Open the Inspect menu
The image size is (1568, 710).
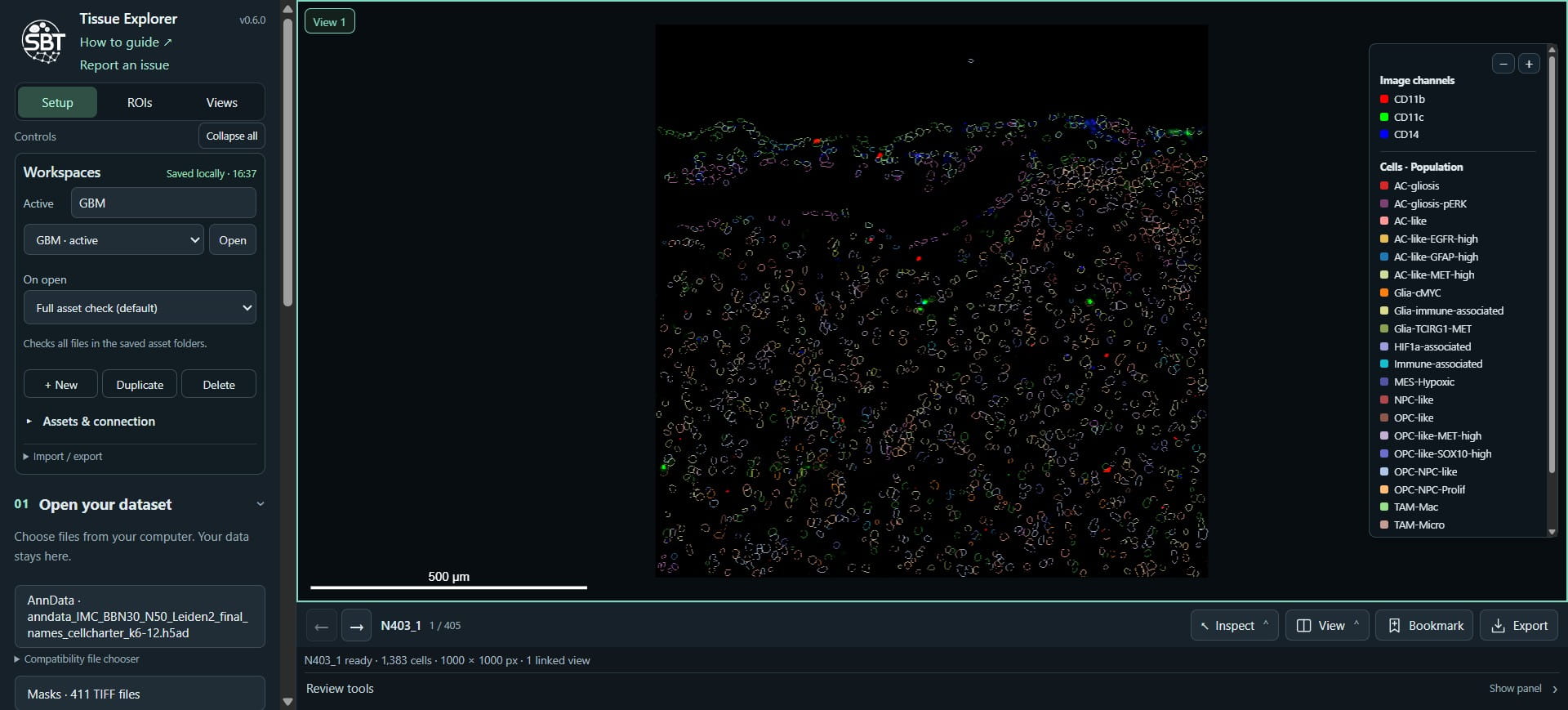point(1234,625)
